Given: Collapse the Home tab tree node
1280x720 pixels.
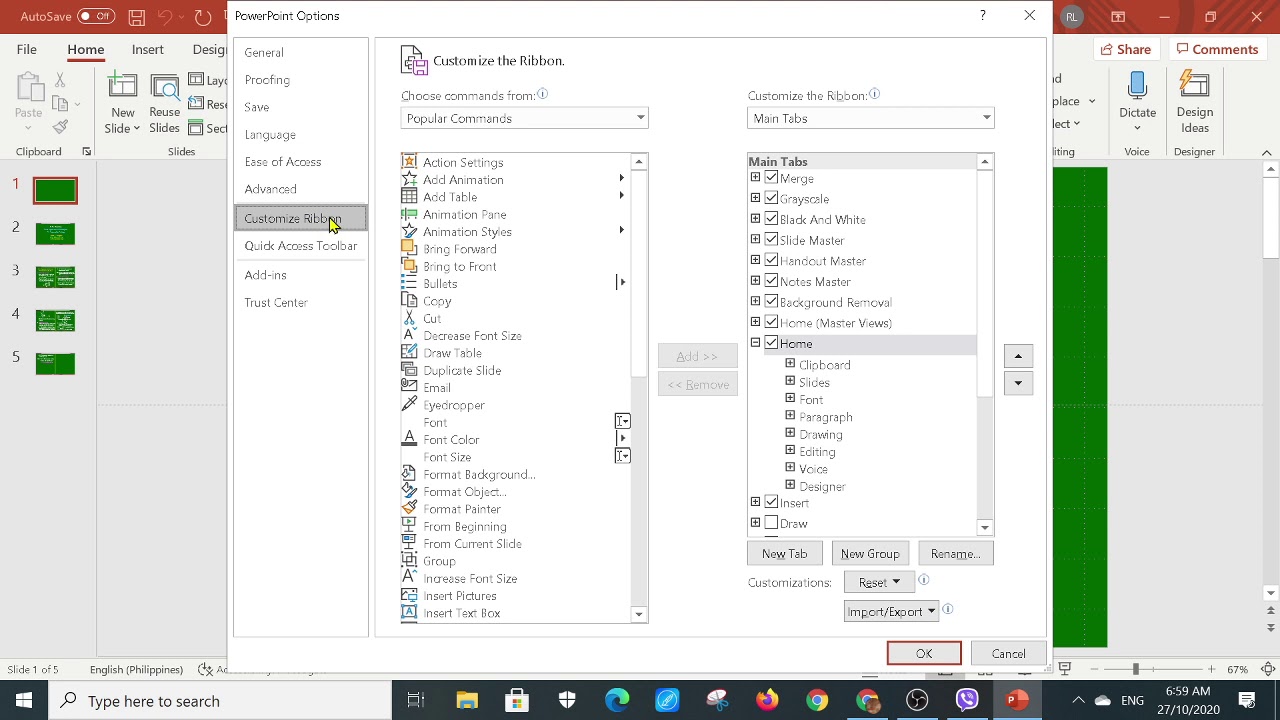Looking at the screenshot, I should tap(756, 343).
